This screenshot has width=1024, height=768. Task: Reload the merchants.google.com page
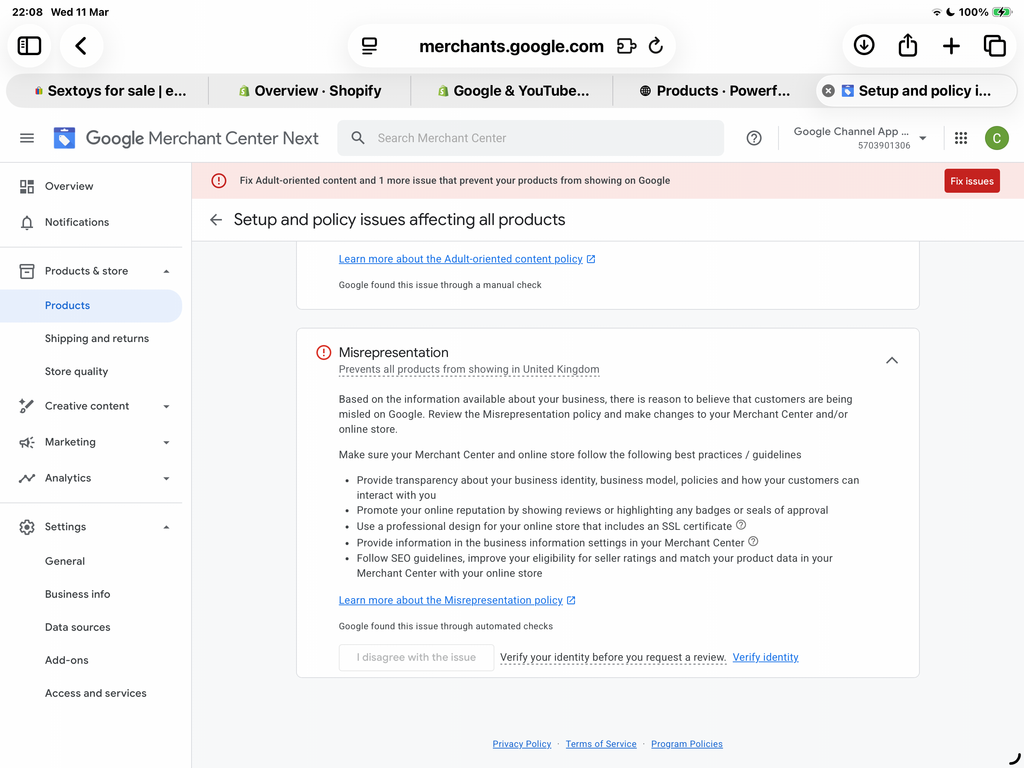(656, 46)
